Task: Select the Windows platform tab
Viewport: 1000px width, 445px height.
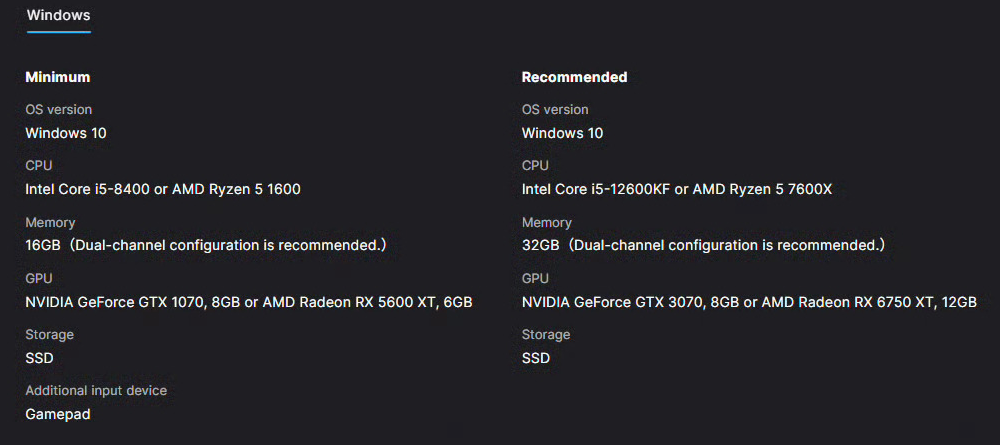Action: click(58, 16)
